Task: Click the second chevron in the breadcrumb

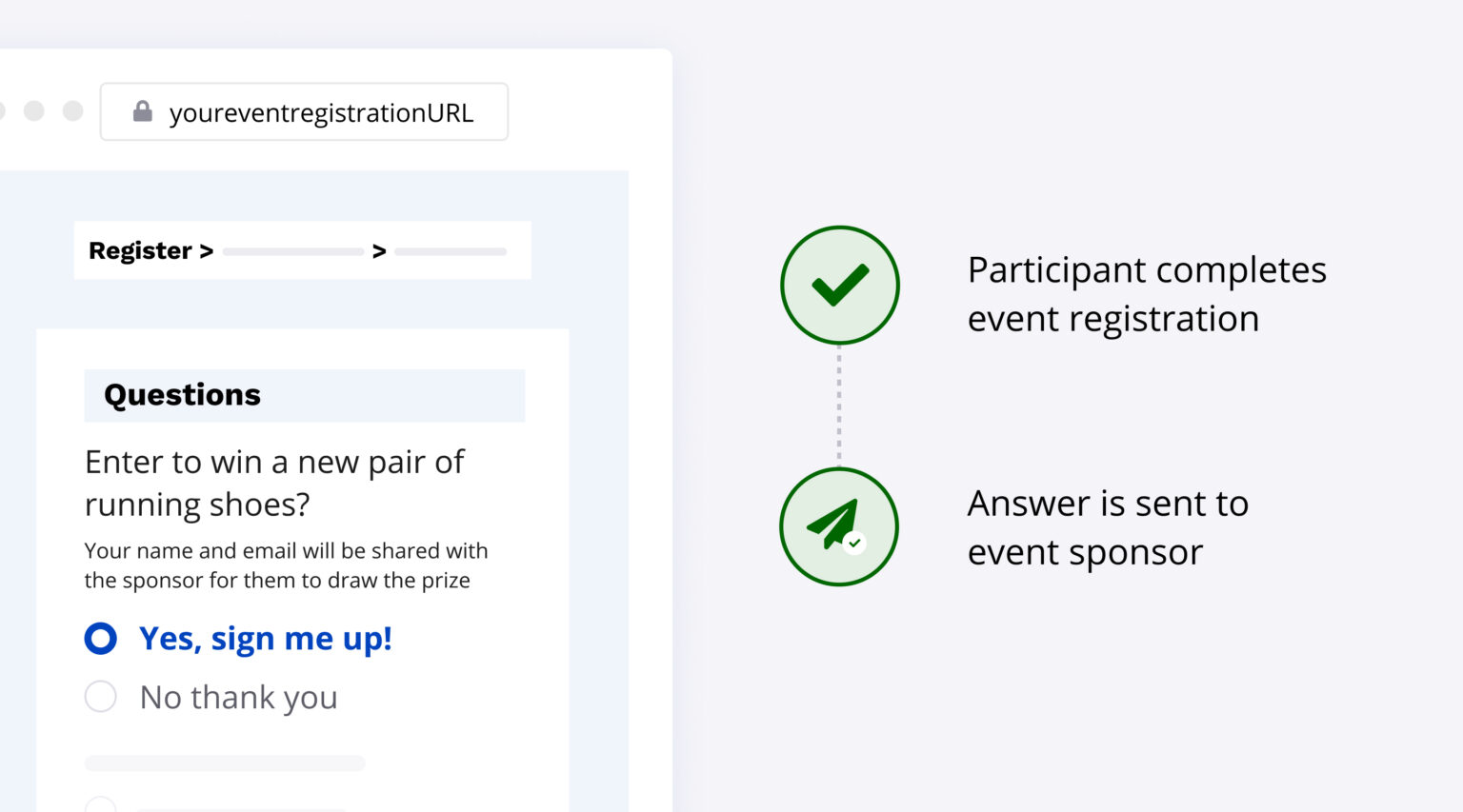Action: click(379, 251)
